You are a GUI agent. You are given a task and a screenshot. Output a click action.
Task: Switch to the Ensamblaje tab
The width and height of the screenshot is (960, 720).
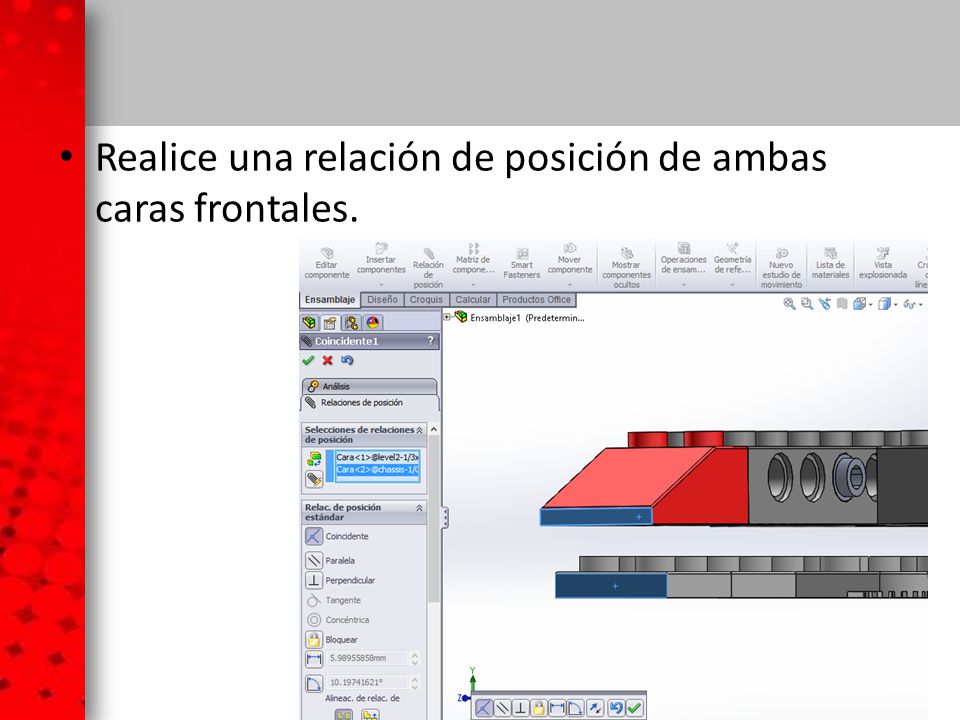(x=330, y=299)
